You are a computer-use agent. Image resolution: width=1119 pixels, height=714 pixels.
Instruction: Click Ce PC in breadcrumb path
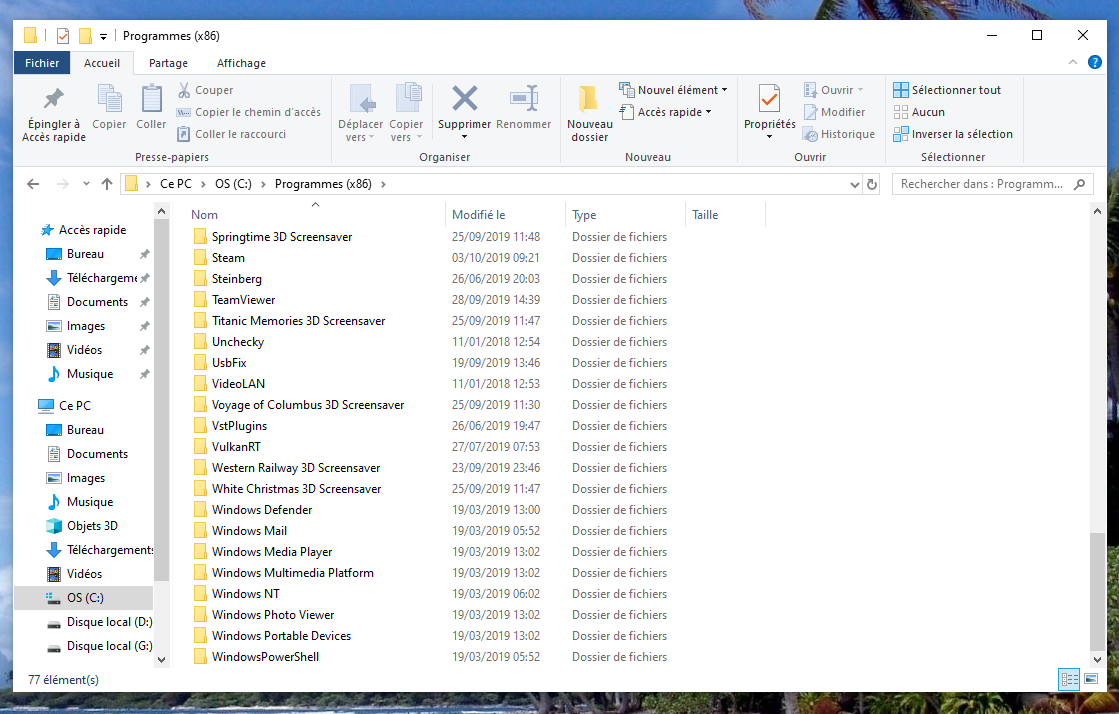click(x=176, y=184)
